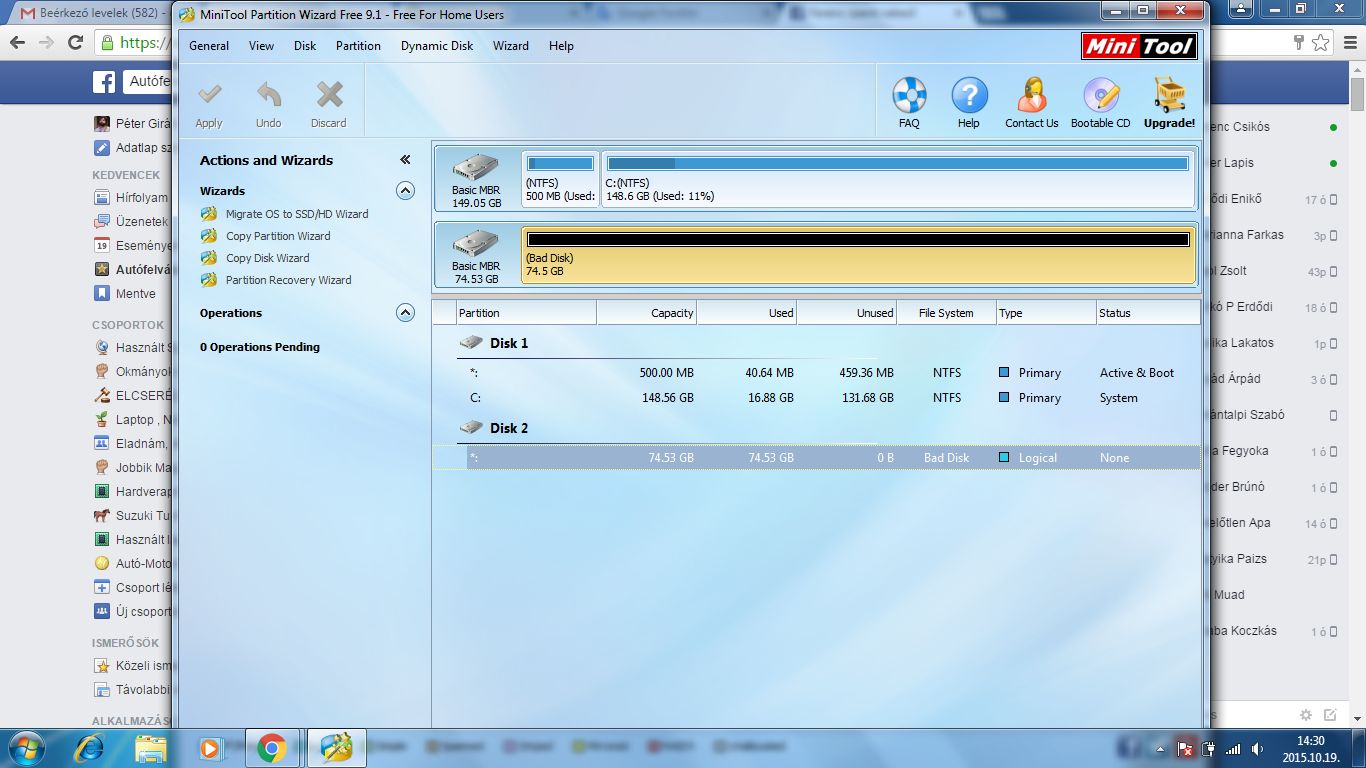Click the Copy Partition Wizard icon

(208, 236)
